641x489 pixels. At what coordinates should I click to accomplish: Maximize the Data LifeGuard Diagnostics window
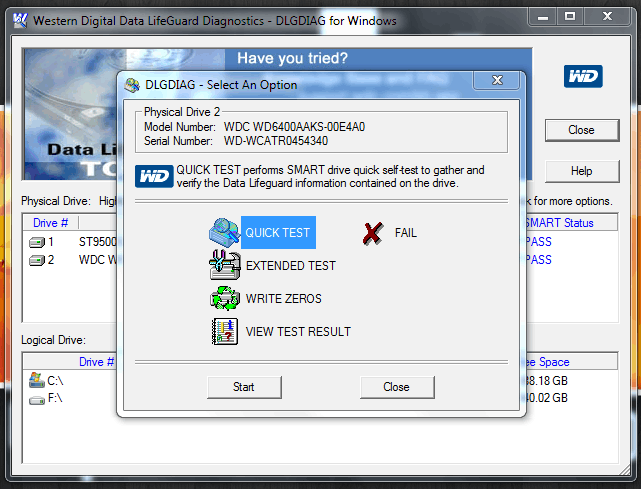570,17
